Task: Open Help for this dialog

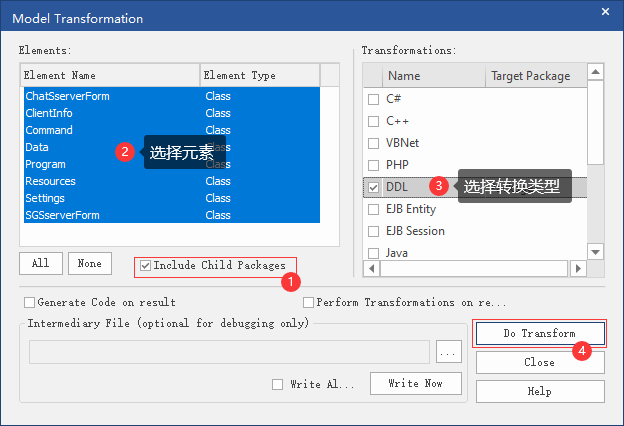Action: click(x=540, y=391)
